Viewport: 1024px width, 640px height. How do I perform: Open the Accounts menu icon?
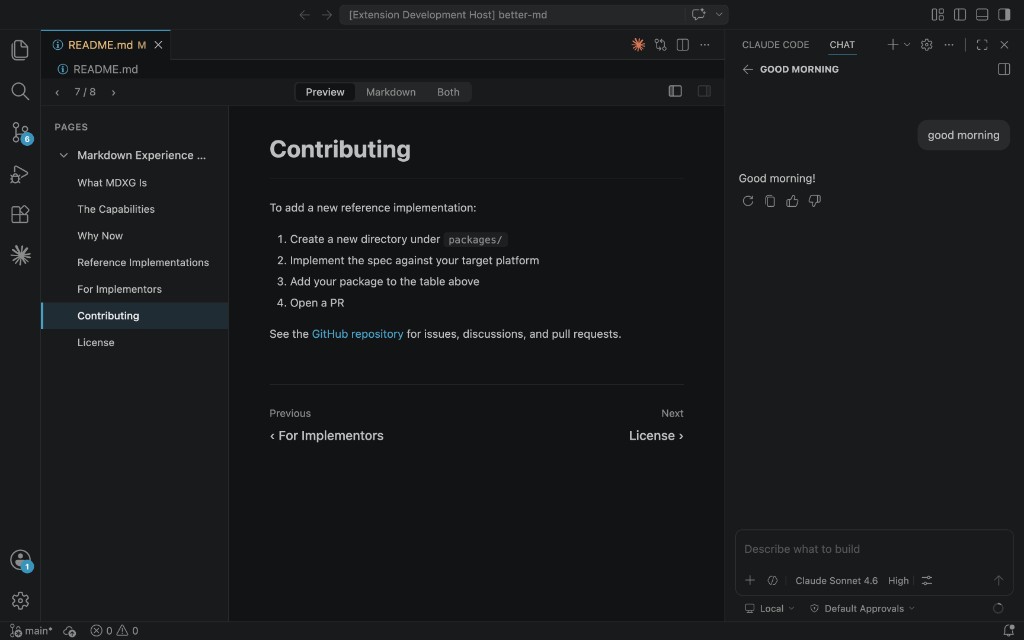click(x=20, y=560)
